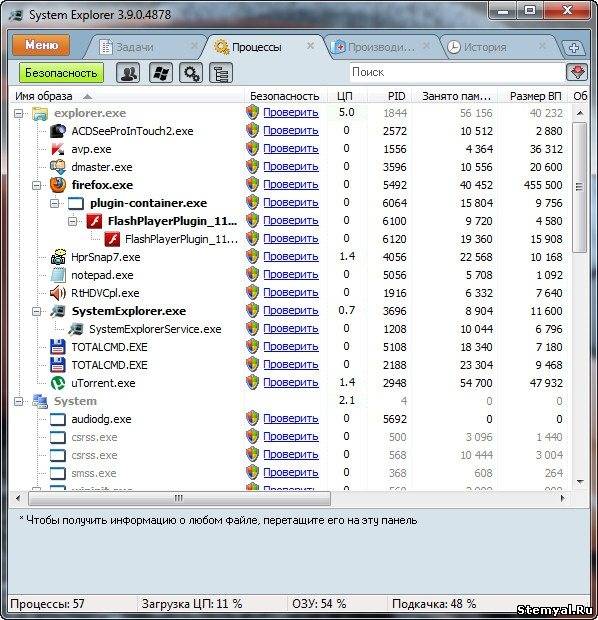Click shield icon in uTorrent.exe row
The height and width of the screenshot is (620, 598).
252,382
